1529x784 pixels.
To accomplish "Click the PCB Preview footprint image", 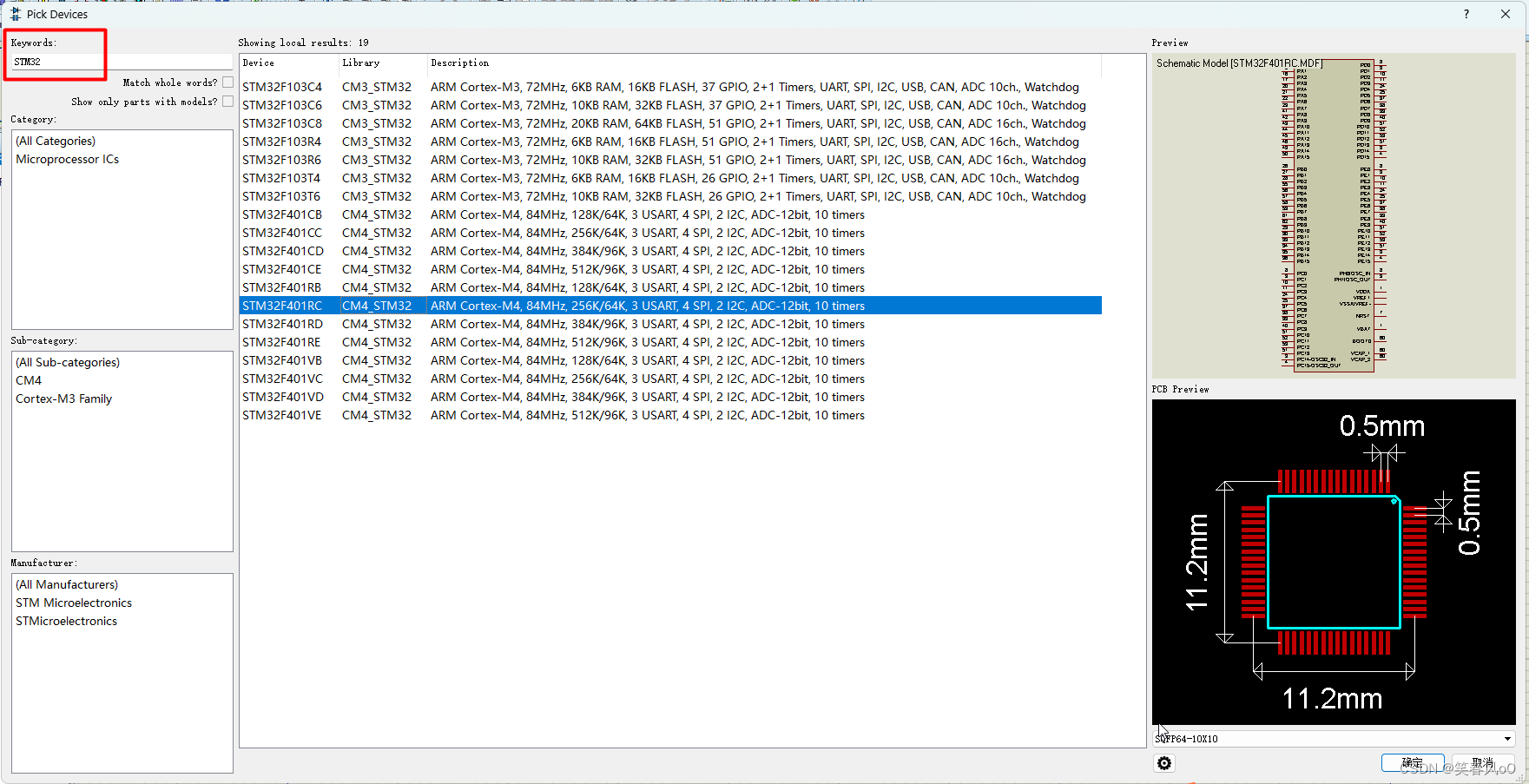I will coord(1334,564).
